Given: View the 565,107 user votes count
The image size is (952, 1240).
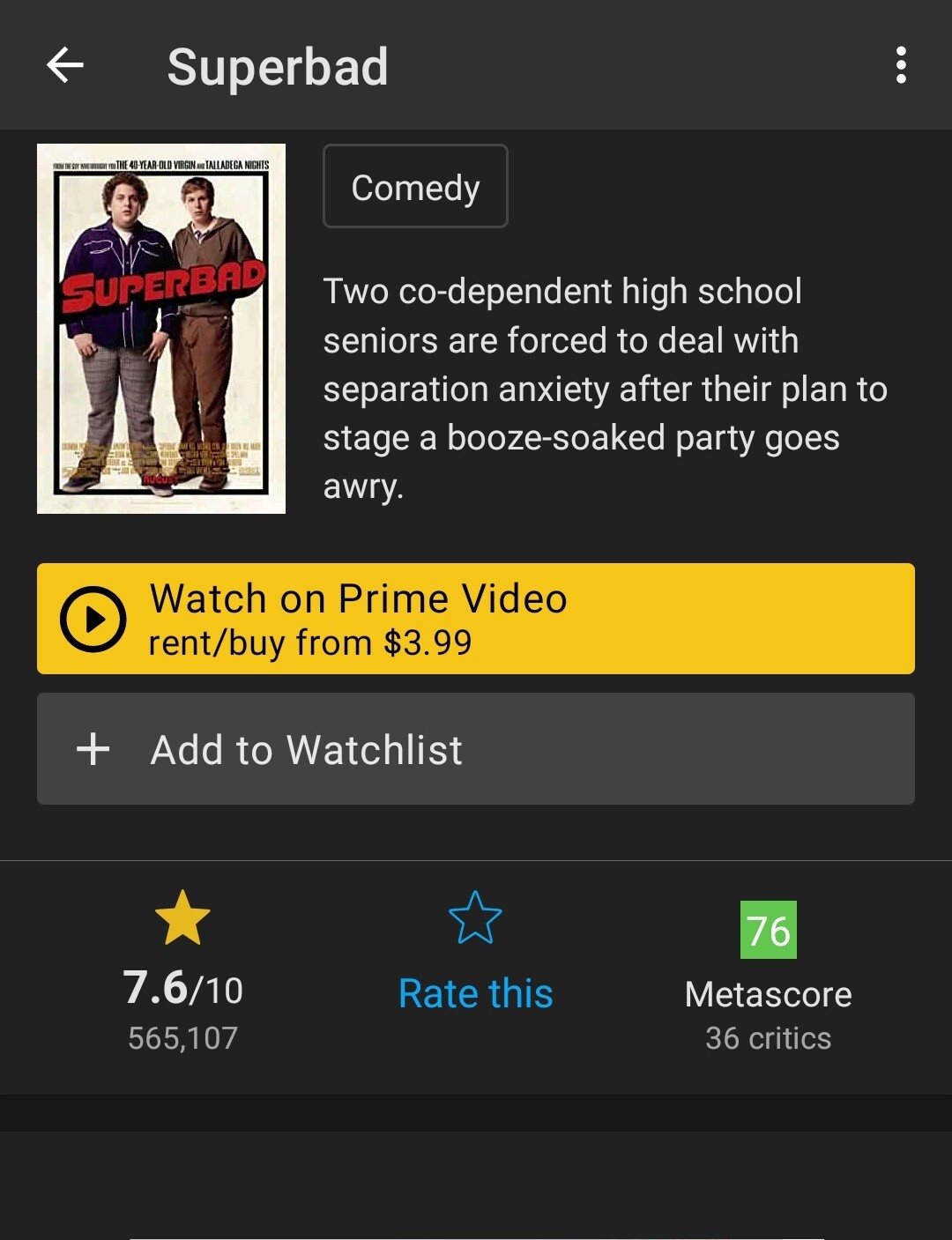Looking at the screenshot, I should click(x=182, y=1038).
